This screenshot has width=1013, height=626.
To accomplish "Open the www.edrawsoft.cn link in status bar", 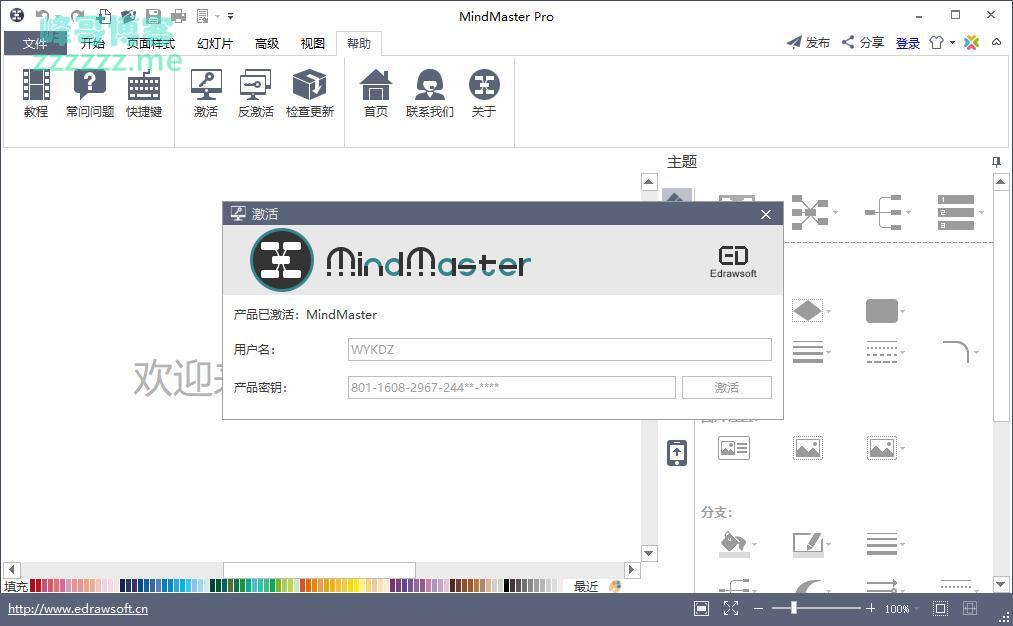I will [78, 608].
